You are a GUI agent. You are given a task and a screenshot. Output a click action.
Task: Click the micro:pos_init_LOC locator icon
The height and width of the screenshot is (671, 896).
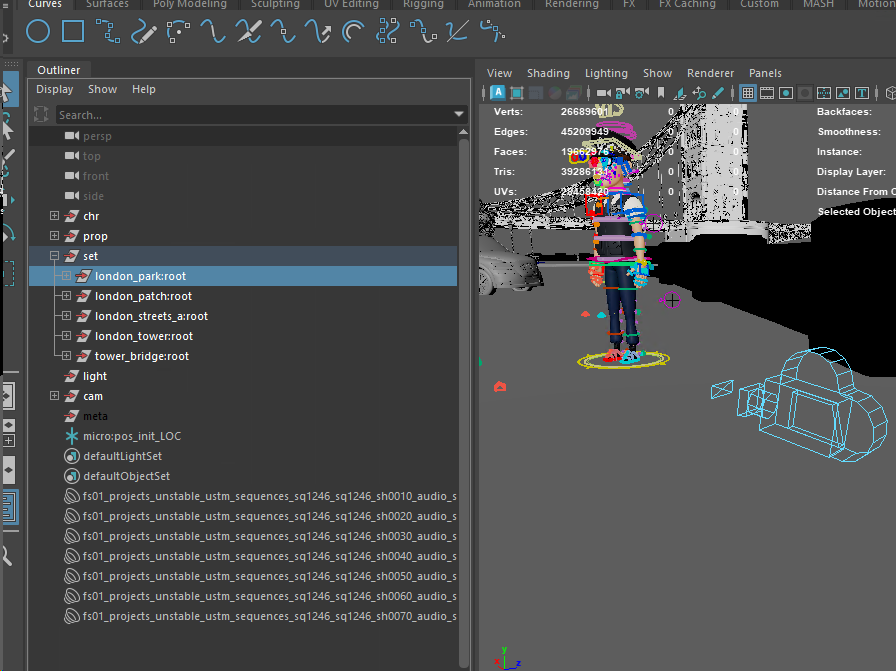click(71, 436)
